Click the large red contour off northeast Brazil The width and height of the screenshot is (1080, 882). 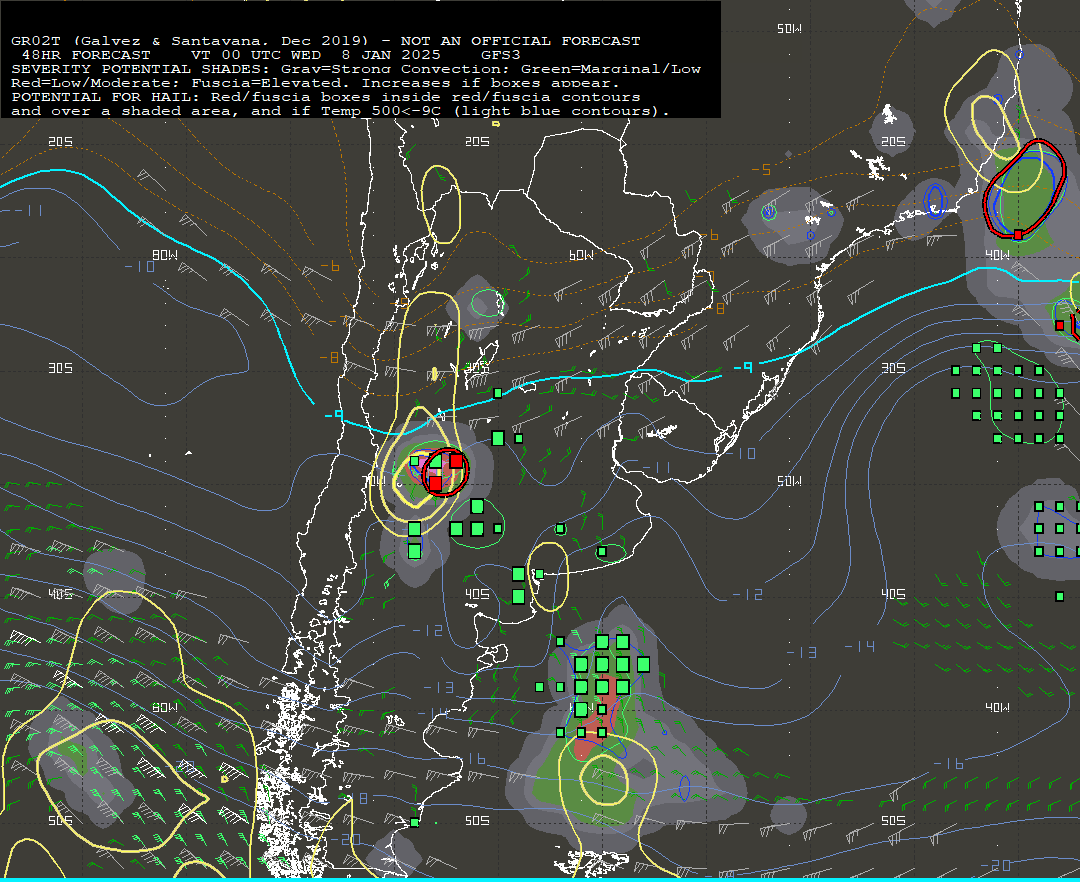[1024, 189]
